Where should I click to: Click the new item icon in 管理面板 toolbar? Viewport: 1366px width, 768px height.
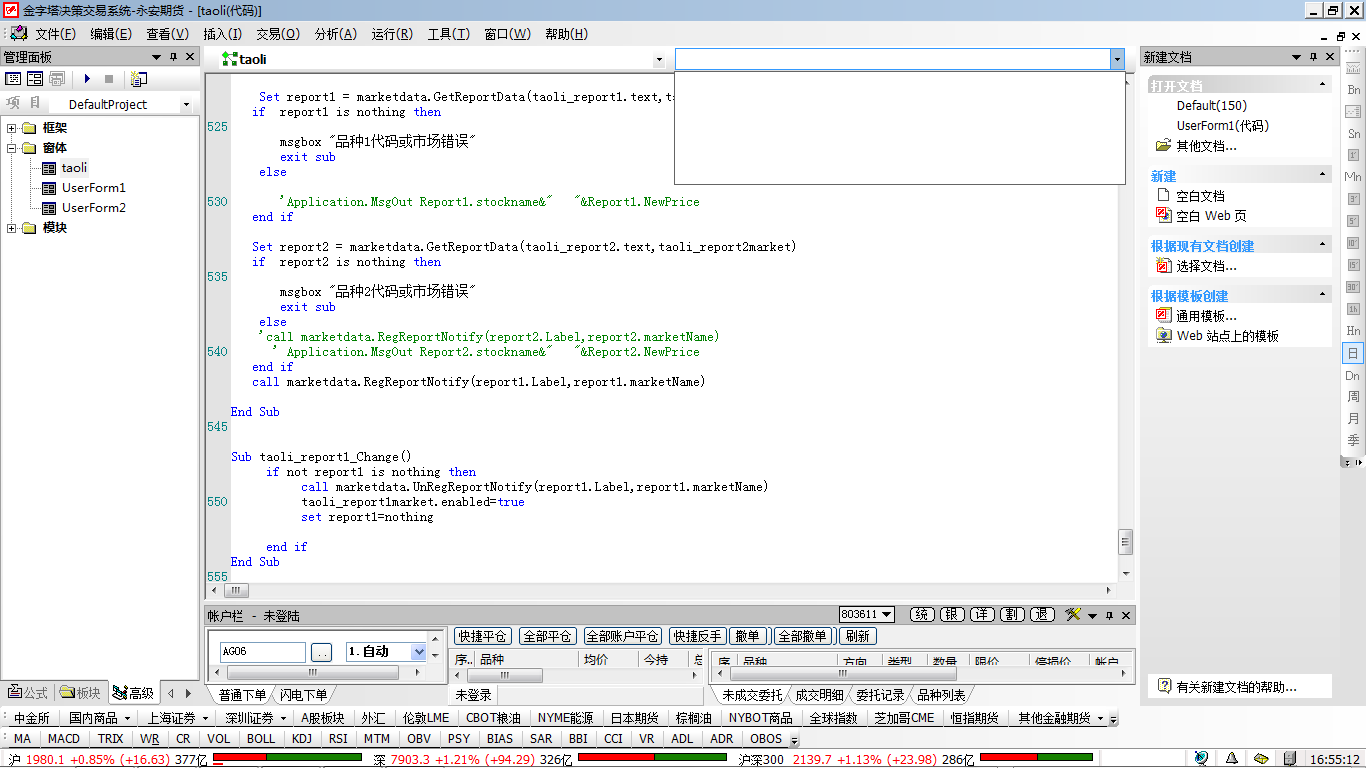[x=138, y=79]
